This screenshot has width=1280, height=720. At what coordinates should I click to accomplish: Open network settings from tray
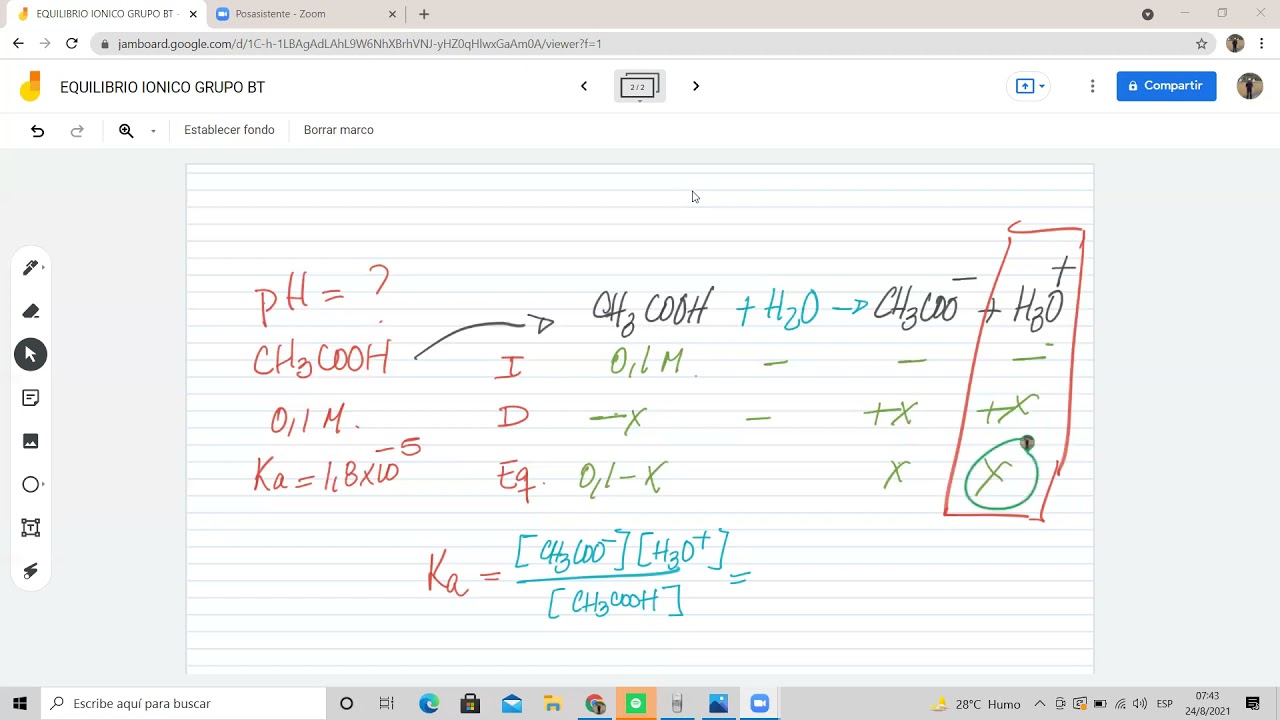pyautogui.click(x=1120, y=704)
